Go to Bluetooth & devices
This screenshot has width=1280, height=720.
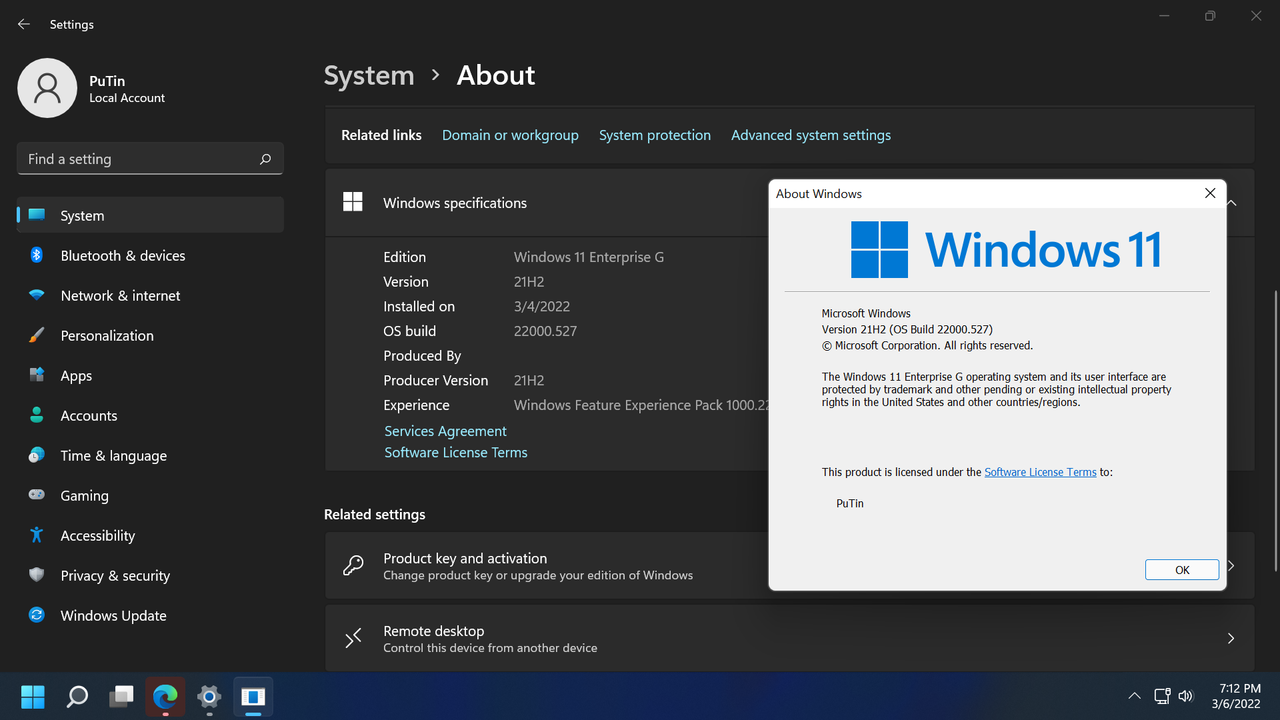(150, 255)
